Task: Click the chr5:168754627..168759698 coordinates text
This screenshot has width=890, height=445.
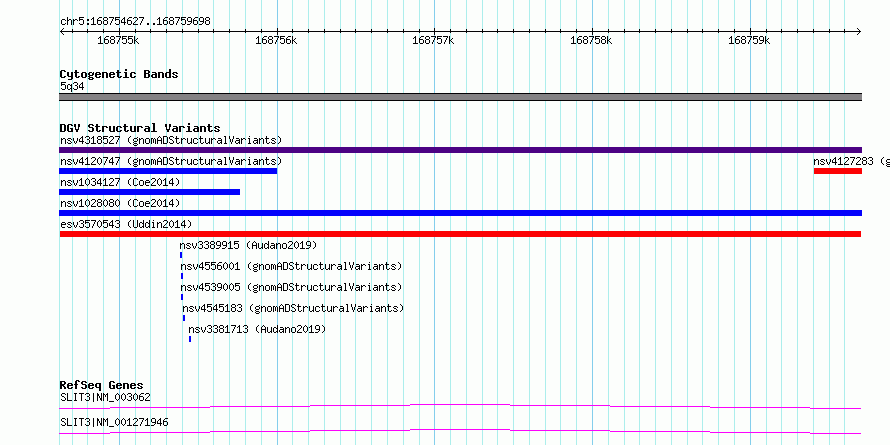Action: coord(135,22)
